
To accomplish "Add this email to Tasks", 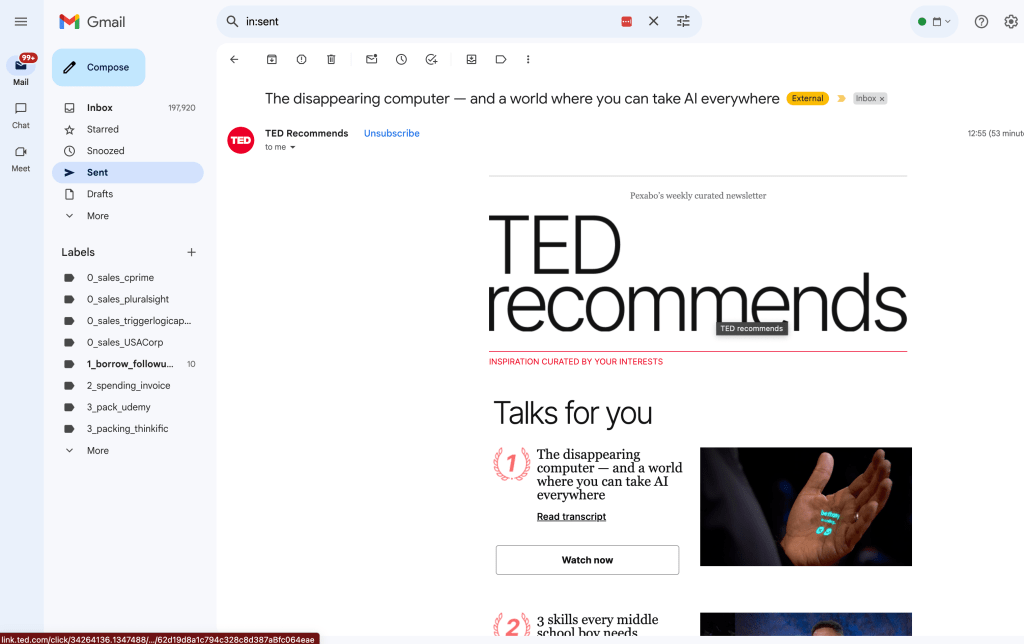I will point(431,59).
